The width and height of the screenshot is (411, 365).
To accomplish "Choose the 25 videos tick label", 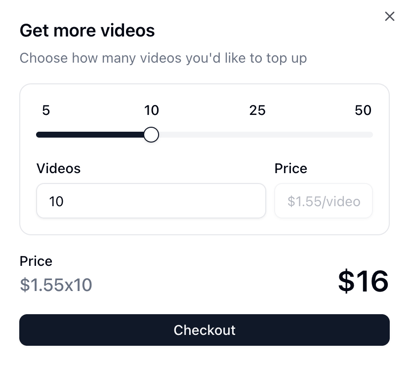I will (257, 110).
